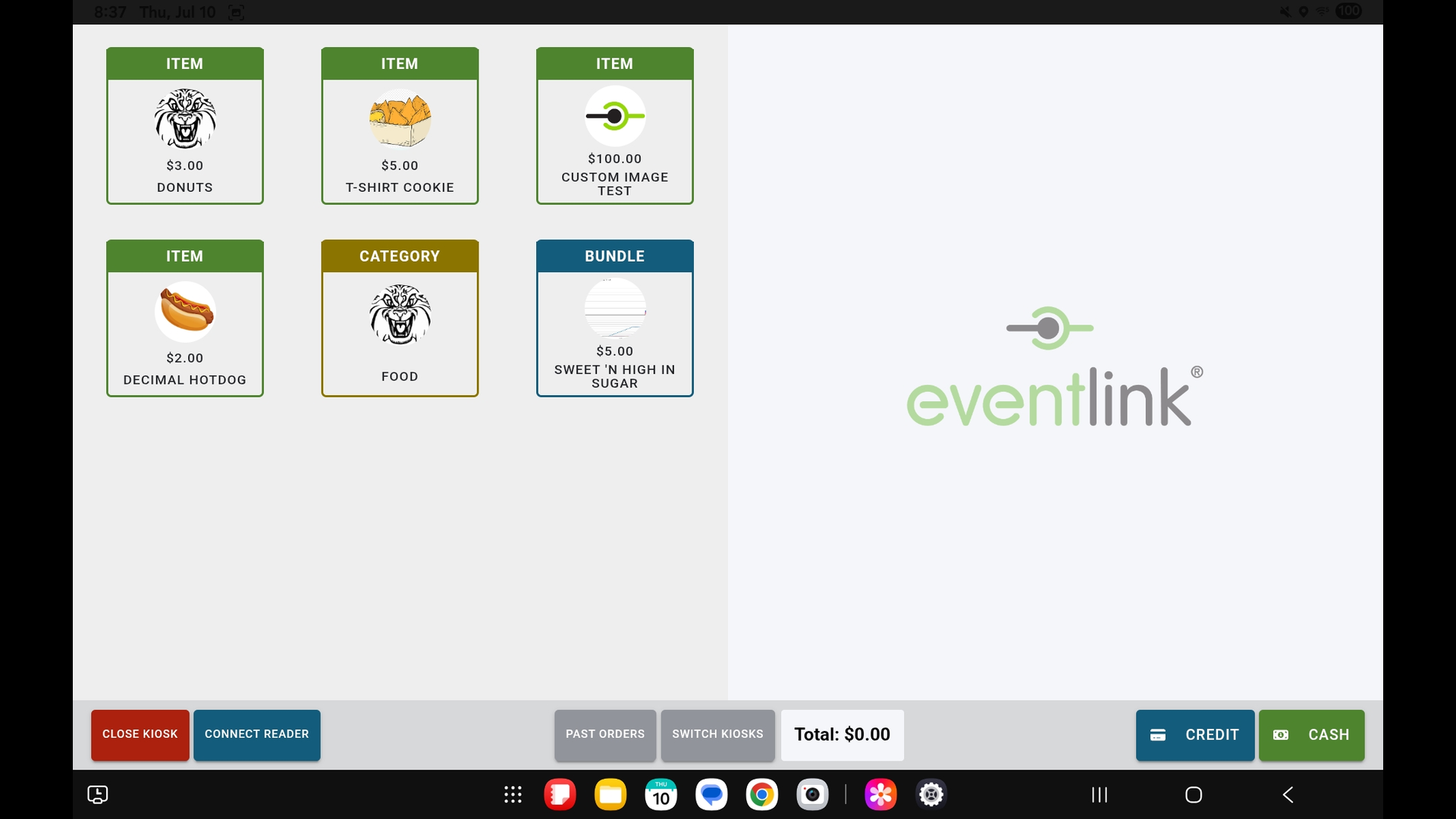Launch Chrome from the taskbar
Viewport: 1456px width, 819px height.
[761, 795]
